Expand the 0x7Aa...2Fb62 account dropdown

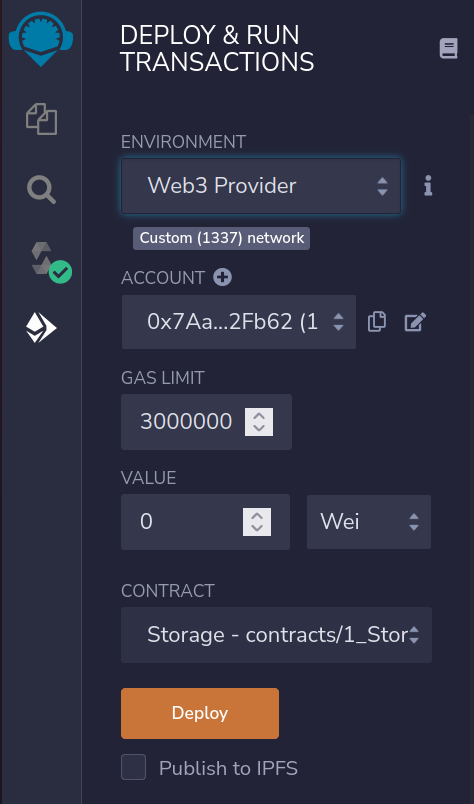pyautogui.click(x=239, y=322)
